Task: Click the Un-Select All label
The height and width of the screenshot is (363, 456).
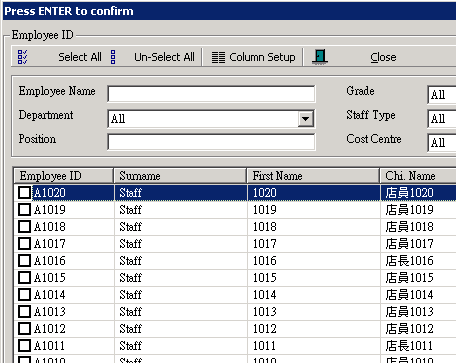Action: click(164, 57)
